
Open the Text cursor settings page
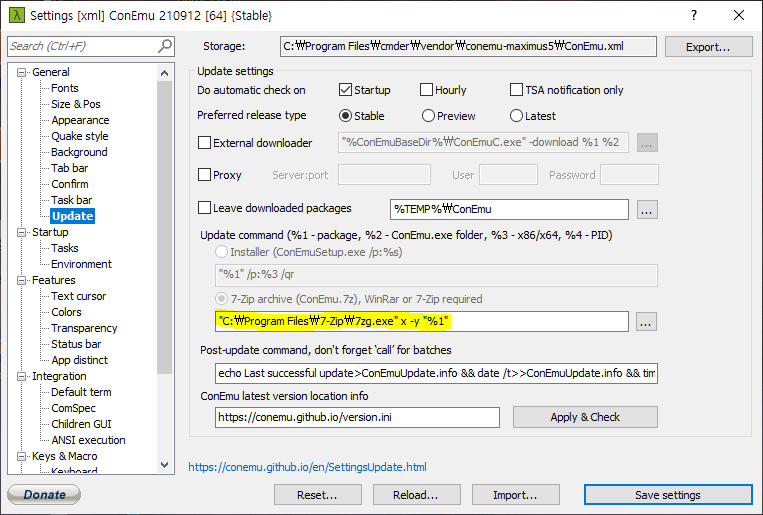pyautogui.click(x=78, y=296)
